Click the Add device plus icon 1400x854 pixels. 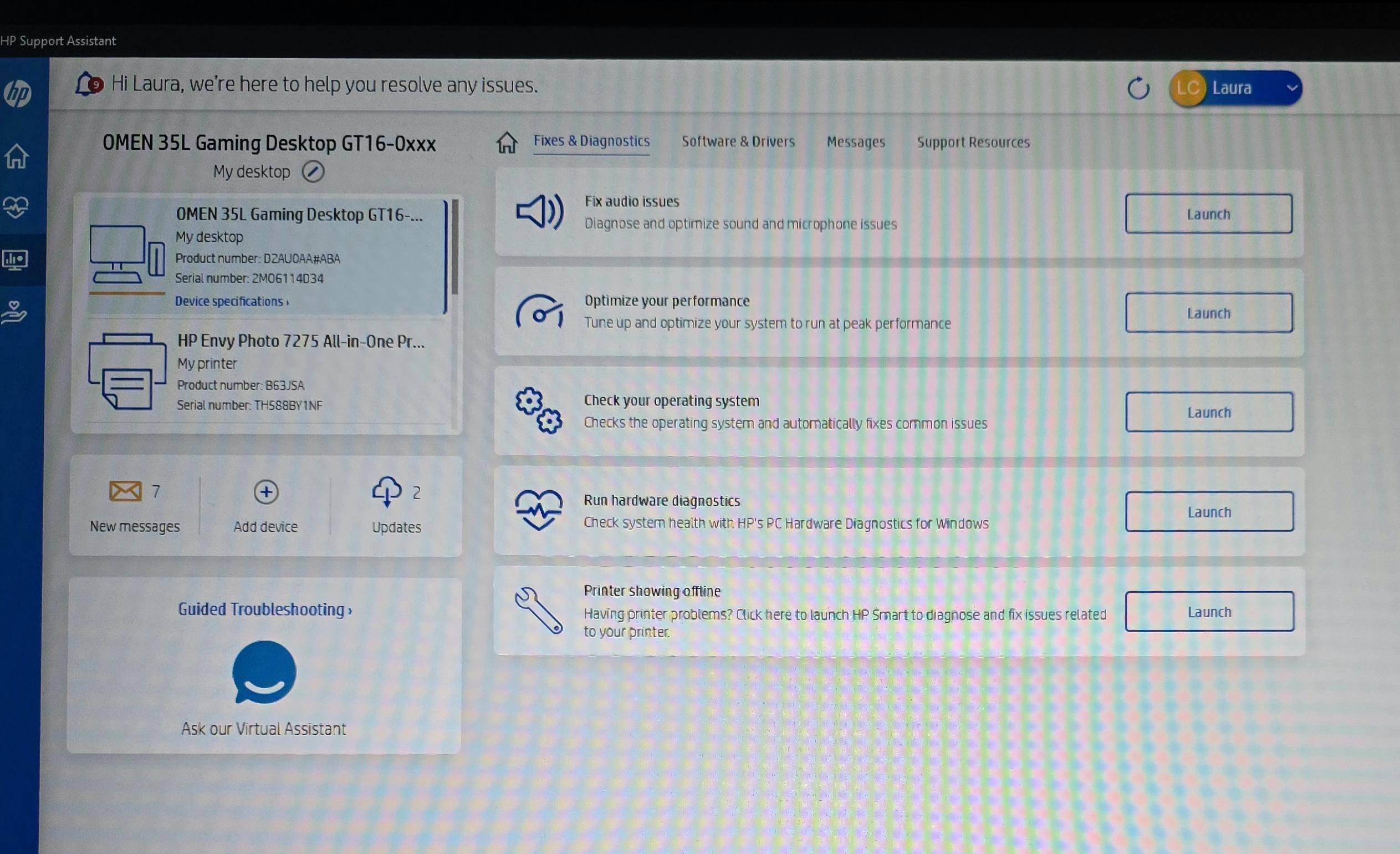[265, 492]
